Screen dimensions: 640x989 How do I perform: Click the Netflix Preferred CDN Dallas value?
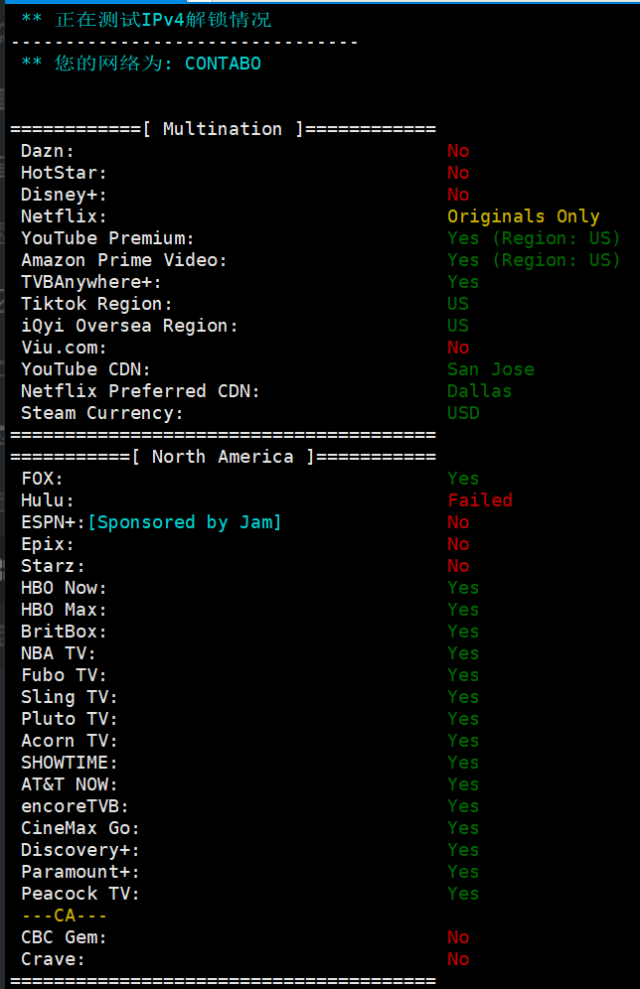tap(479, 391)
